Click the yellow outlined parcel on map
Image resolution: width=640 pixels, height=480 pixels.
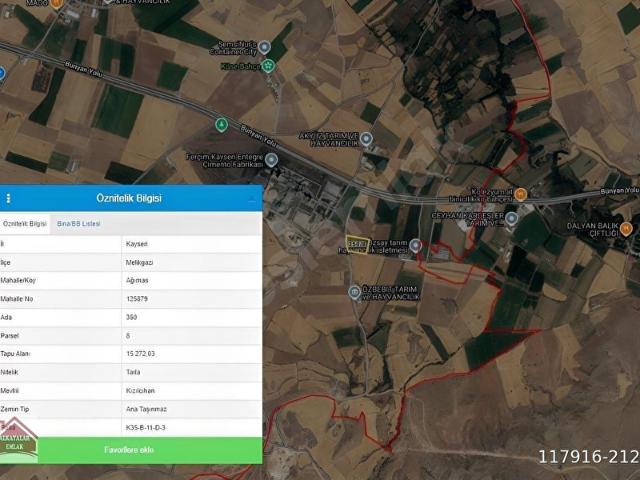tap(358, 245)
